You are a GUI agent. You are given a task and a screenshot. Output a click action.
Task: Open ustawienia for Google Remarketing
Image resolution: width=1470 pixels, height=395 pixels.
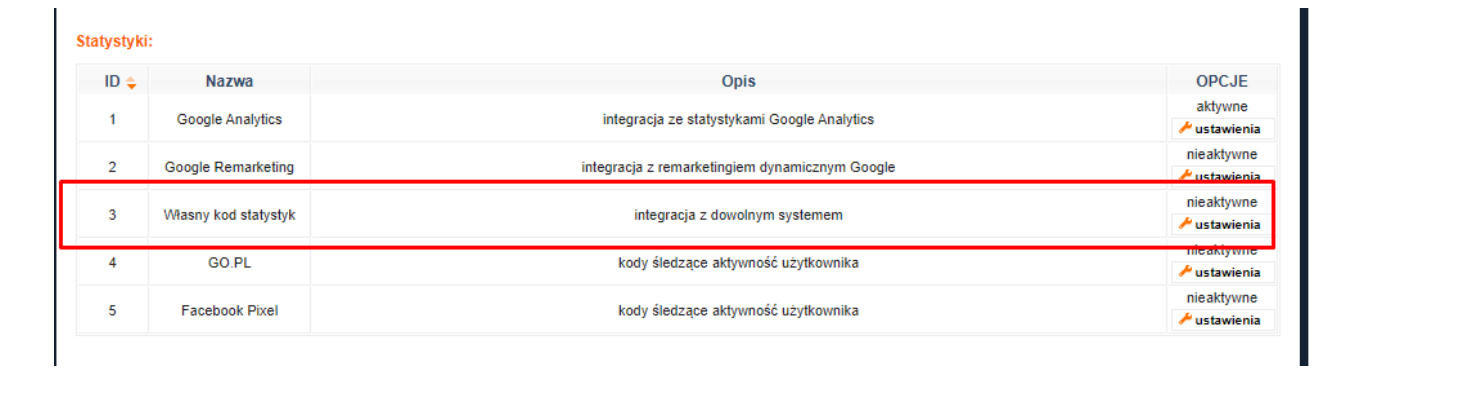click(1223, 176)
